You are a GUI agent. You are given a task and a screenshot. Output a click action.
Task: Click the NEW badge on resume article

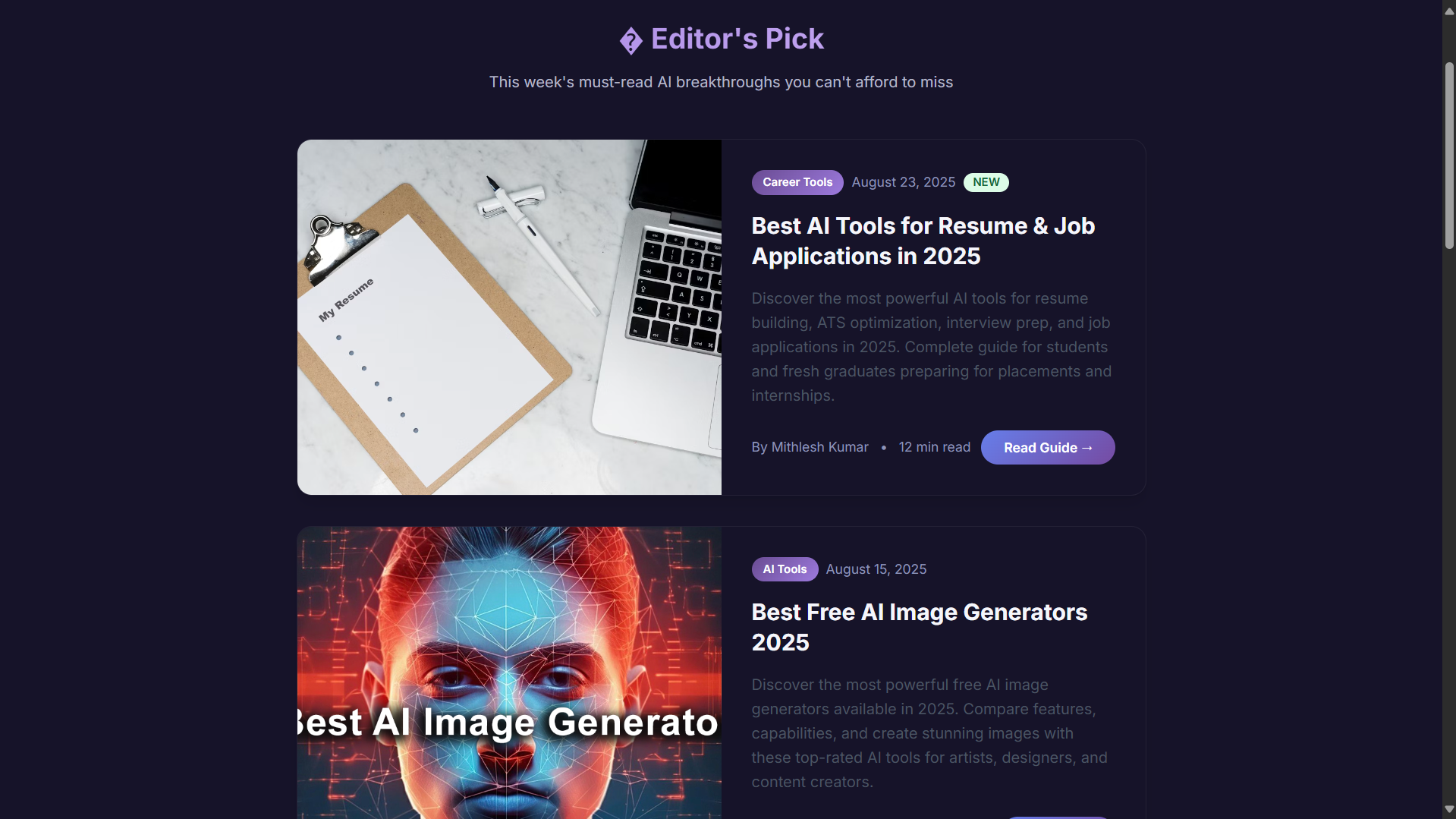pyautogui.click(x=986, y=182)
